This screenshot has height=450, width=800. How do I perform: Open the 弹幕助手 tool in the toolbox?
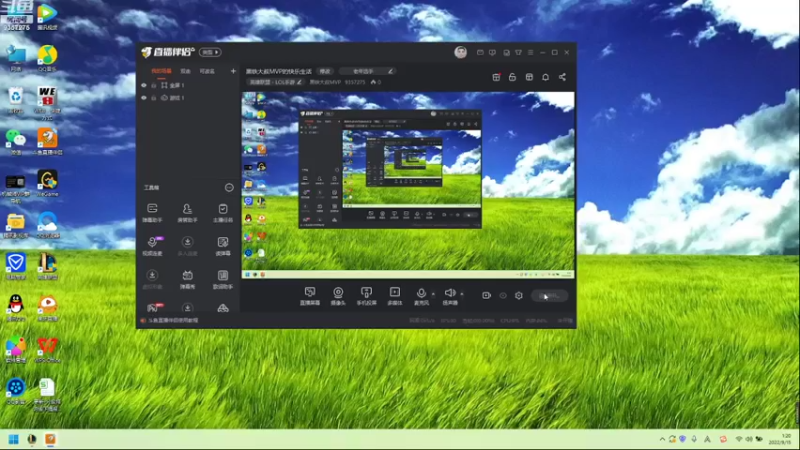click(152, 213)
